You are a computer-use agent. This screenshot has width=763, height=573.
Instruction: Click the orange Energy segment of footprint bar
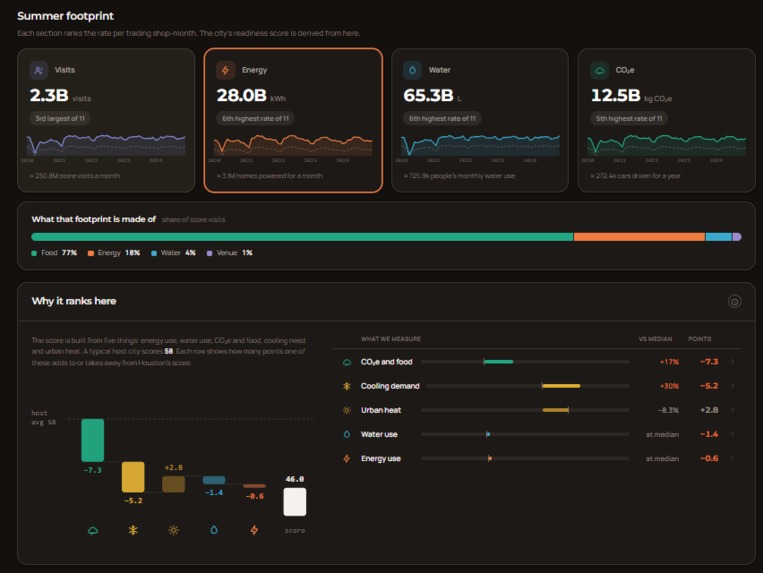pyautogui.click(x=639, y=237)
